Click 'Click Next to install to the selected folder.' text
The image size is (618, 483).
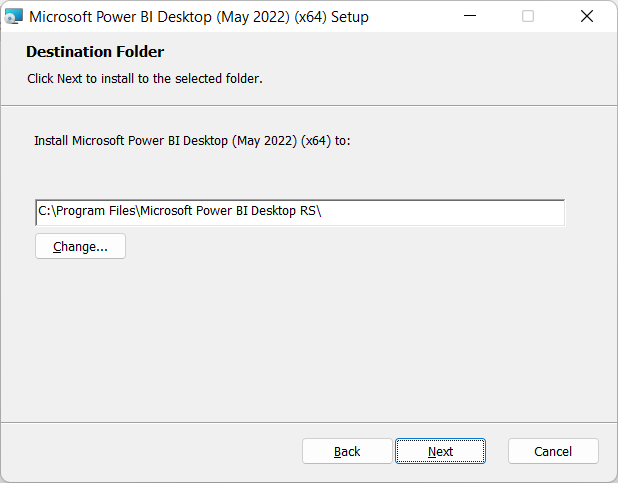coord(145,78)
